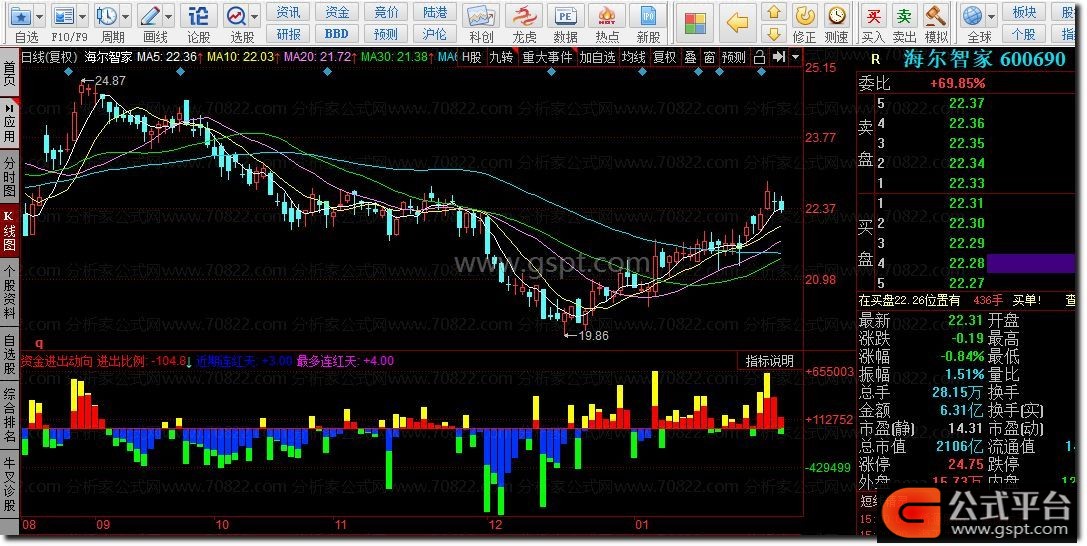1087x546 pixels.
Task: Open 指标说明 indicator description
Action: tap(769, 361)
